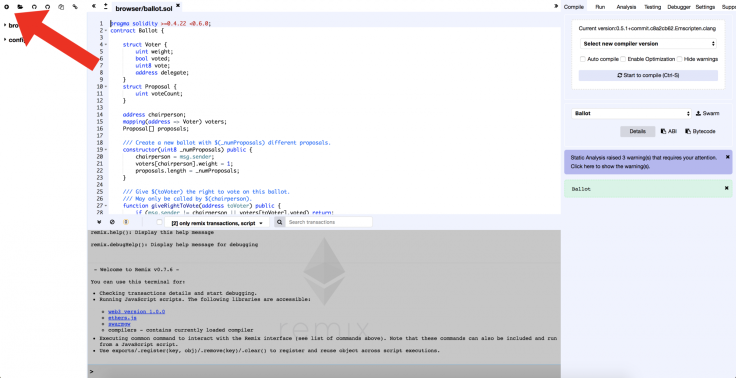Open the web3 version 1.0.0 link
The width and height of the screenshot is (736, 378).
coord(137,311)
